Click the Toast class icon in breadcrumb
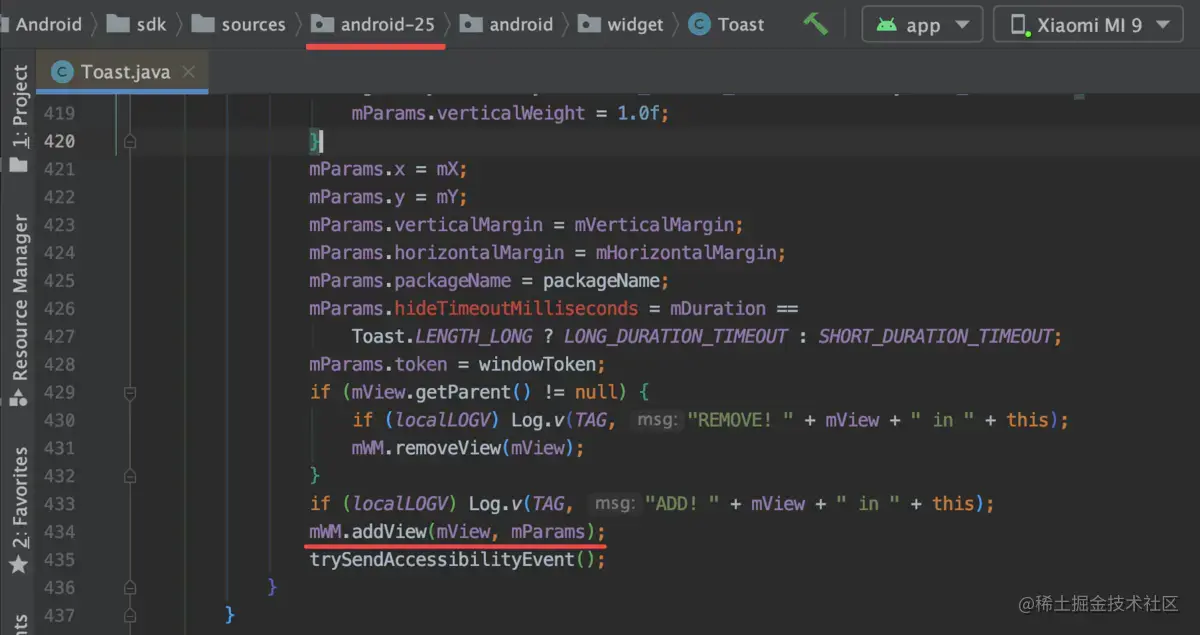 (x=700, y=24)
